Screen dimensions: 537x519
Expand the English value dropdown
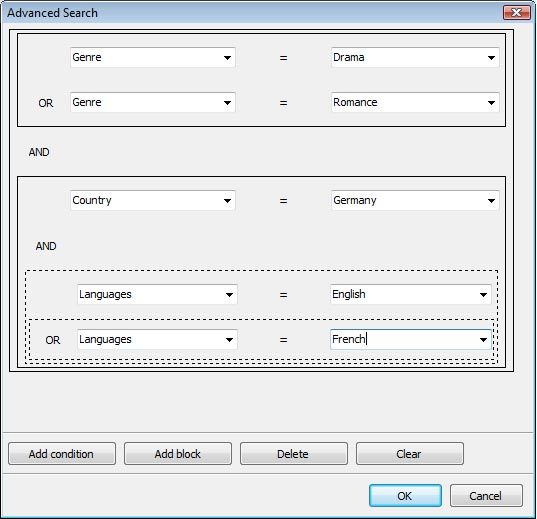[483, 294]
